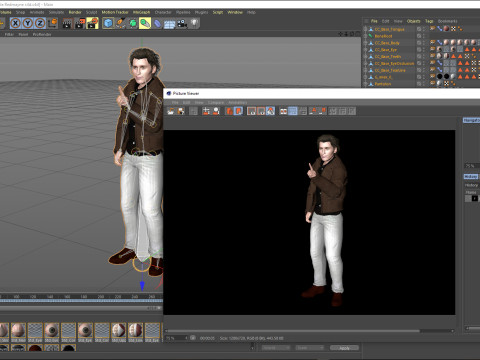Click Picture Viewer stop rendering icon
The image size is (480, 360).
tap(193, 111)
